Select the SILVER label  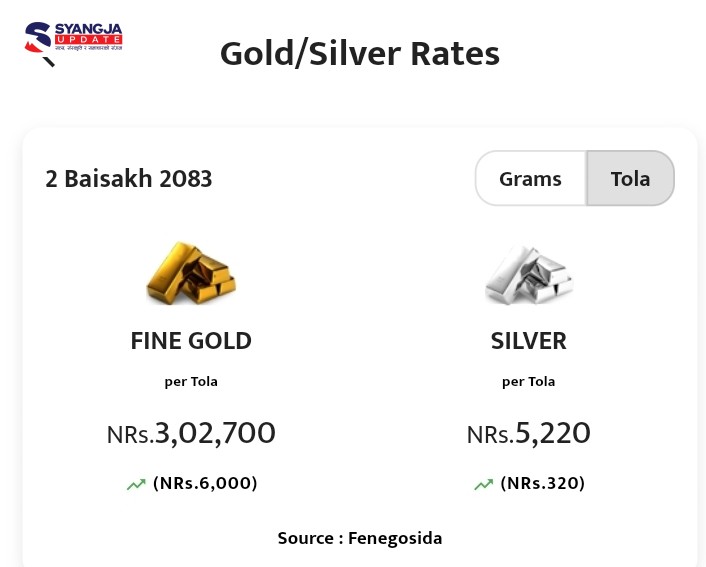tap(528, 341)
